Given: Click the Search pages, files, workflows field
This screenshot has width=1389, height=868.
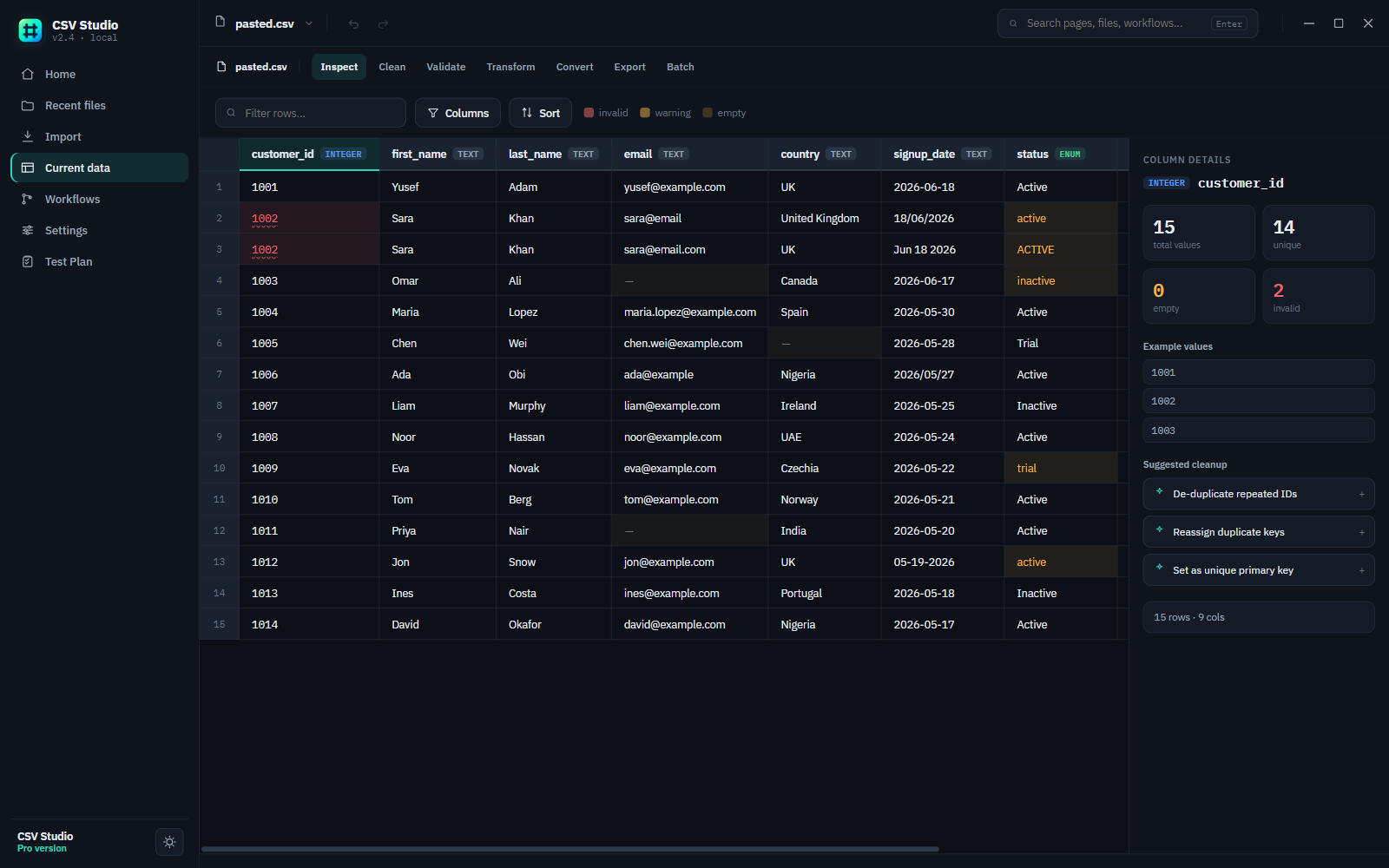Looking at the screenshot, I should pyautogui.click(x=1127, y=23).
